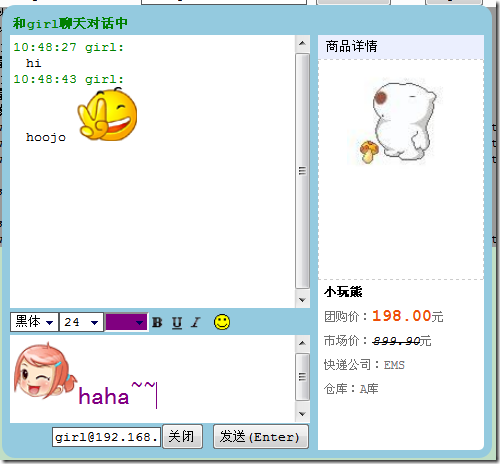Click chat history scrollbar up arrow

302,43
